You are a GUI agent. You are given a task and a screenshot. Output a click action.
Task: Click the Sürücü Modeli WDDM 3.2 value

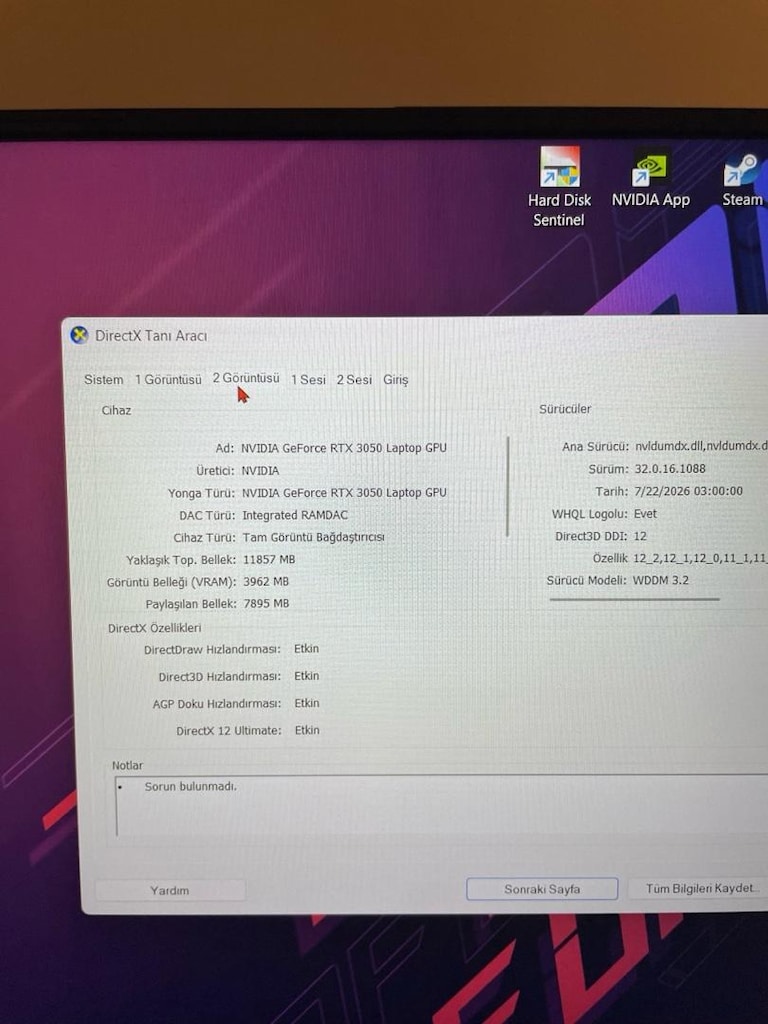[661, 580]
